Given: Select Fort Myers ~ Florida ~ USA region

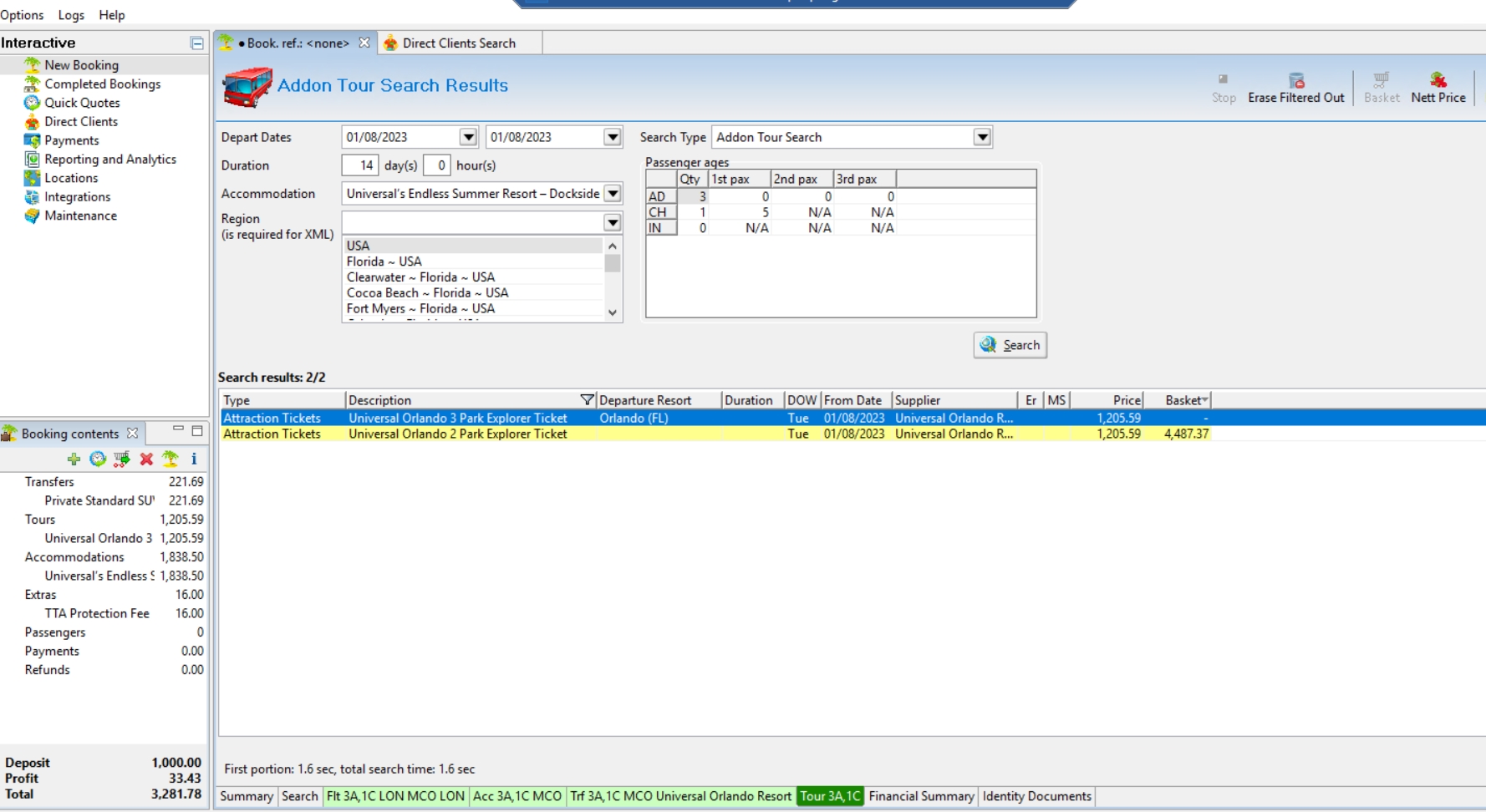Looking at the screenshot, I should coord(472,309).
